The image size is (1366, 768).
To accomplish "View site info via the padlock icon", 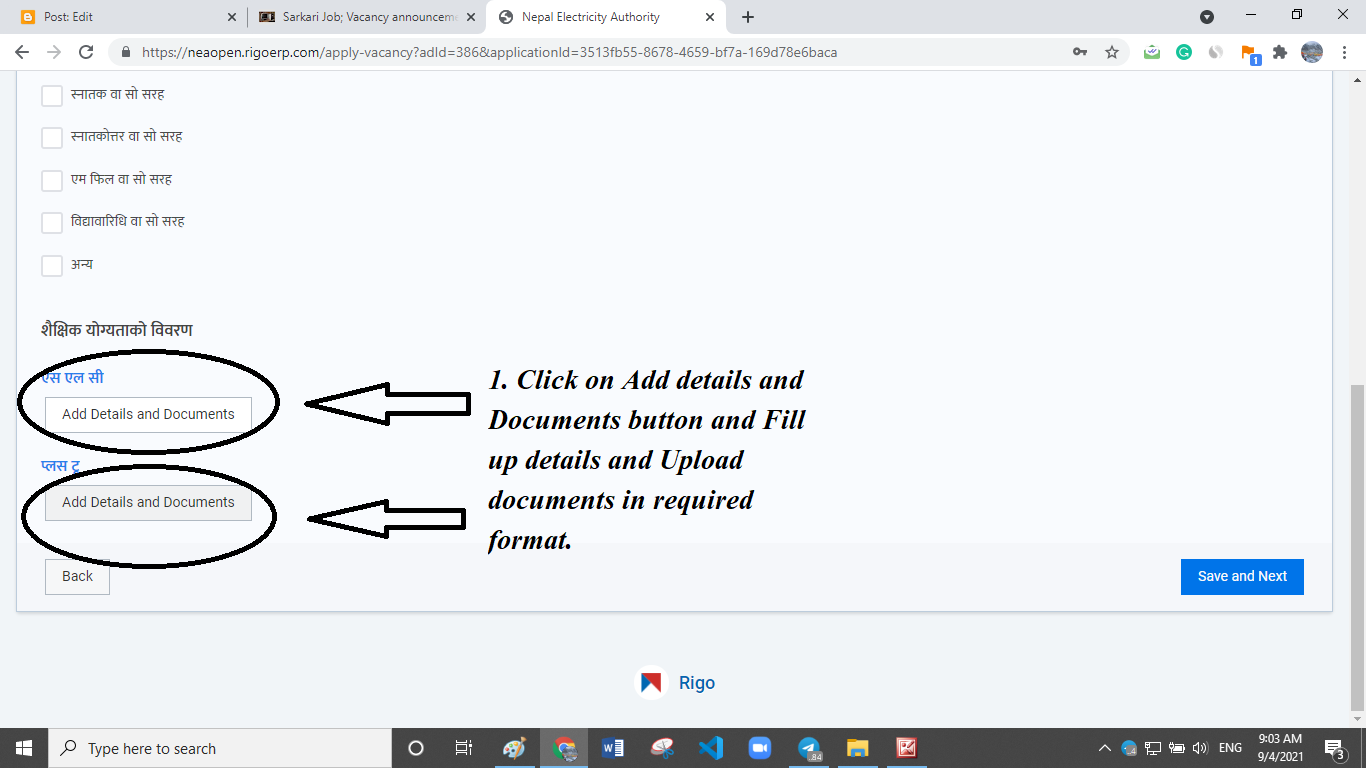I will click(126, 52).
